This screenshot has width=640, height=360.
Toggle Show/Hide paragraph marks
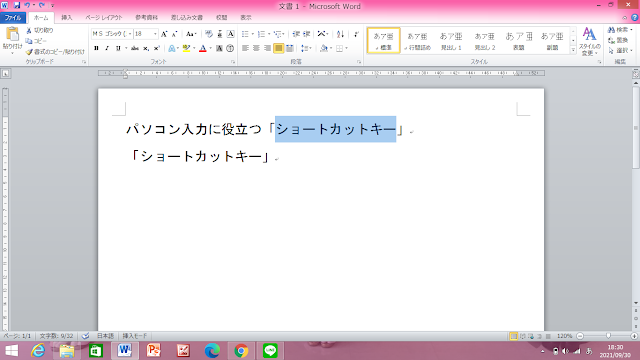pos(356,34)
